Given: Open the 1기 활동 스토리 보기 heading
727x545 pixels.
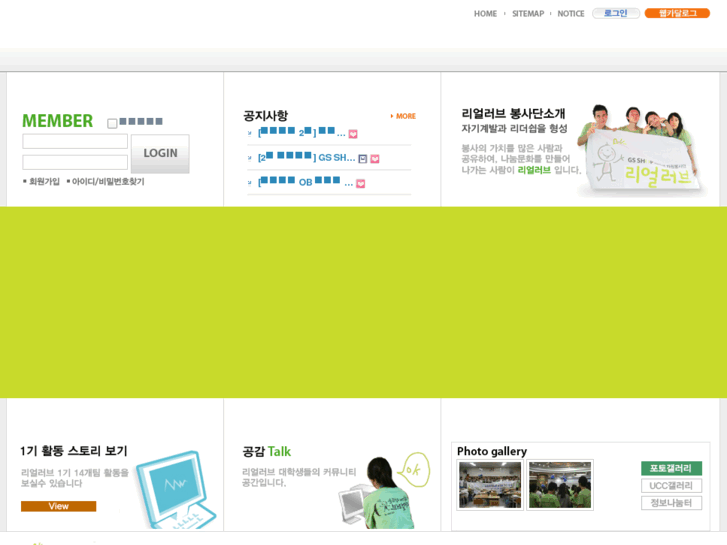Looking at the screenshot, I should pos(74,451).
